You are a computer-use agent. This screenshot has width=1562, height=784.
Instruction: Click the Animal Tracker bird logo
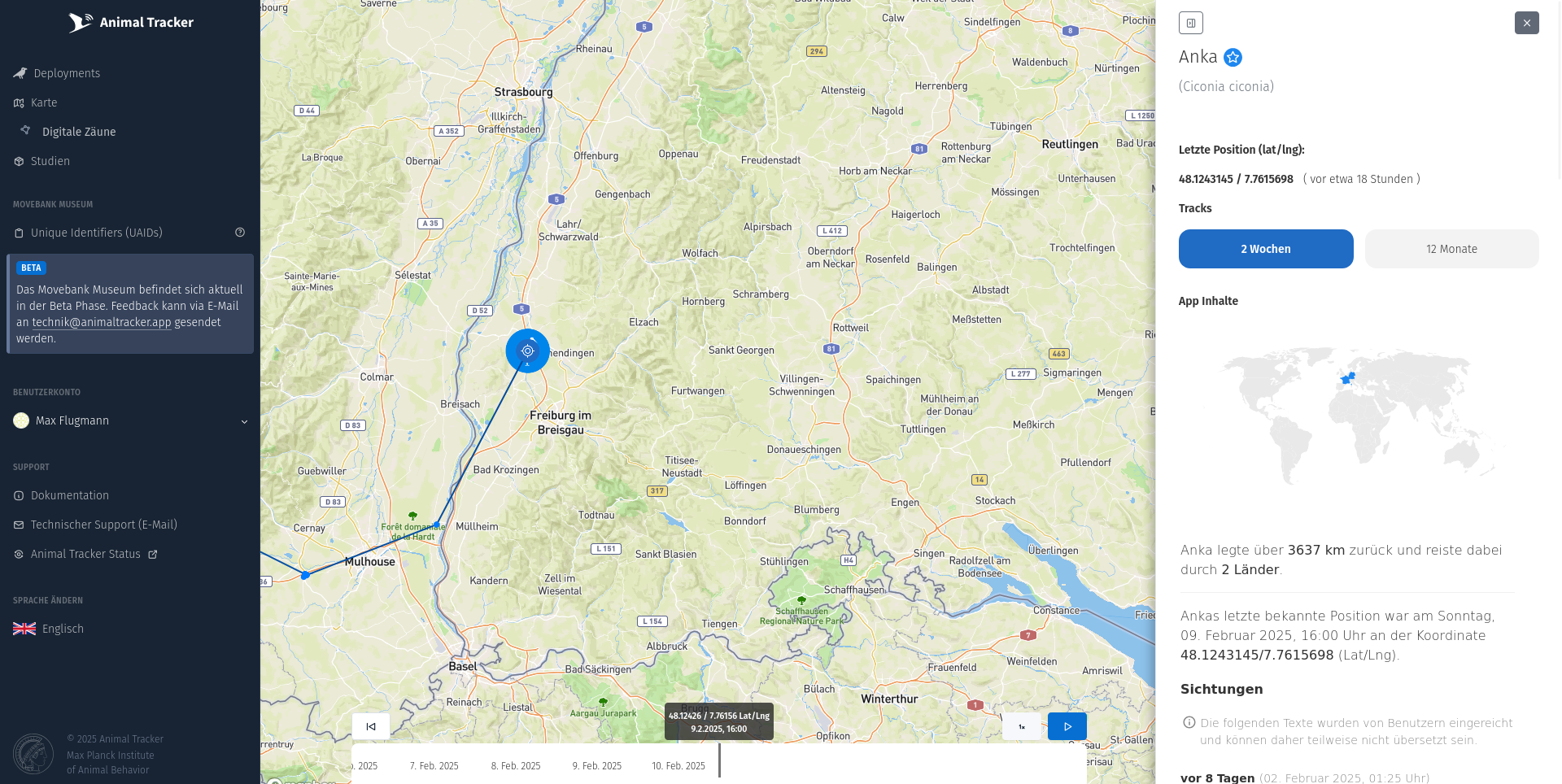tap(80, 23)
